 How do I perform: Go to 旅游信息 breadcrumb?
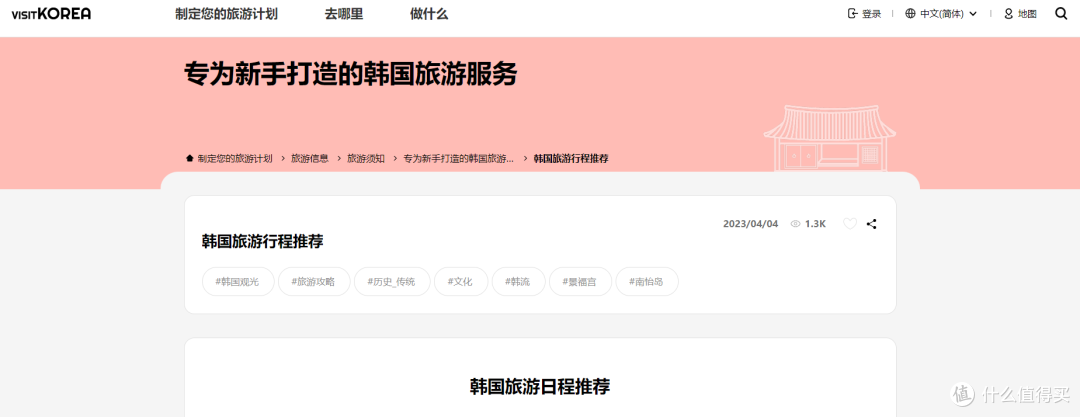tap(310, 158)
